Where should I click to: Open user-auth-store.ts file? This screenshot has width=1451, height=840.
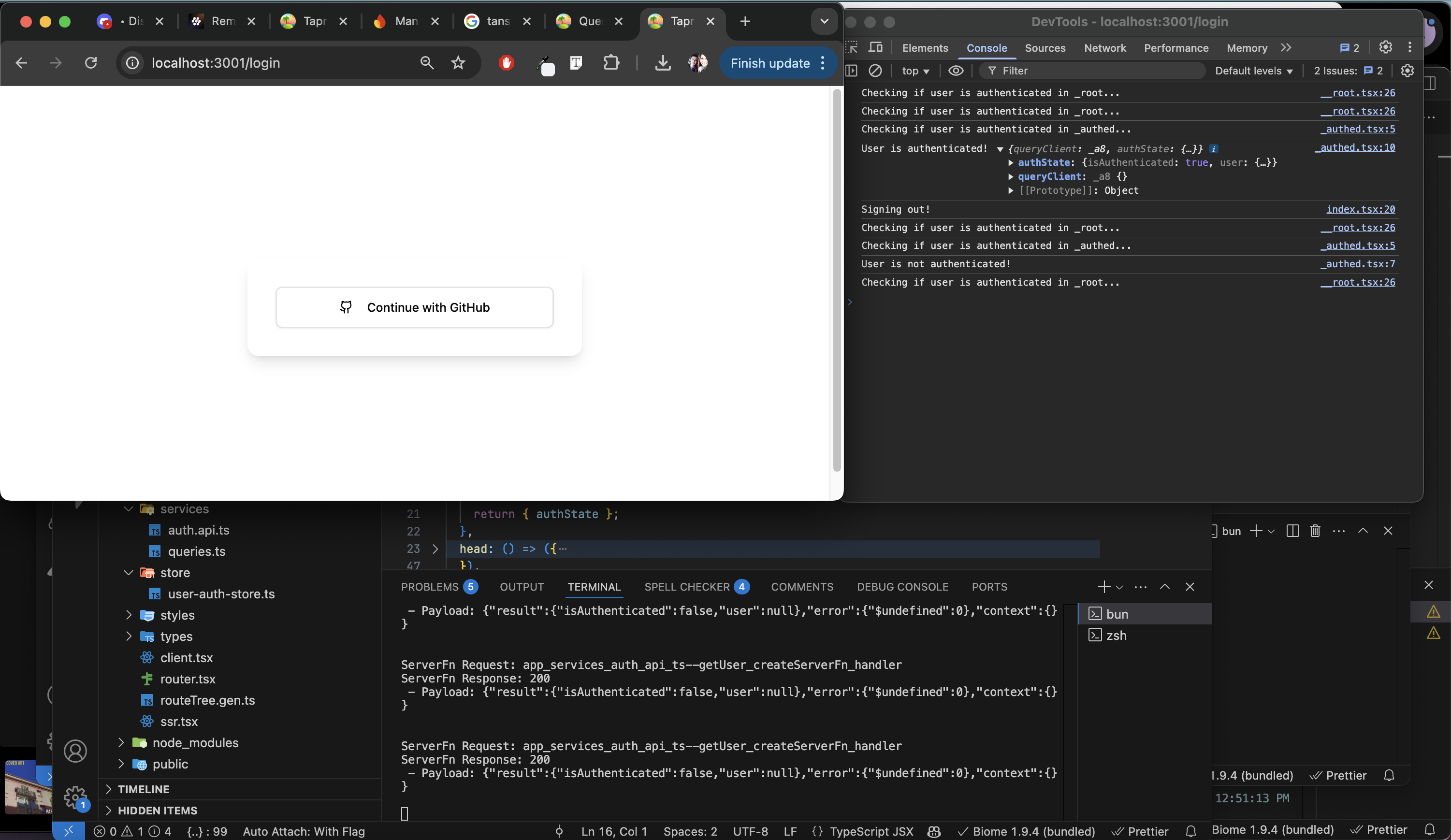point(221,594)
